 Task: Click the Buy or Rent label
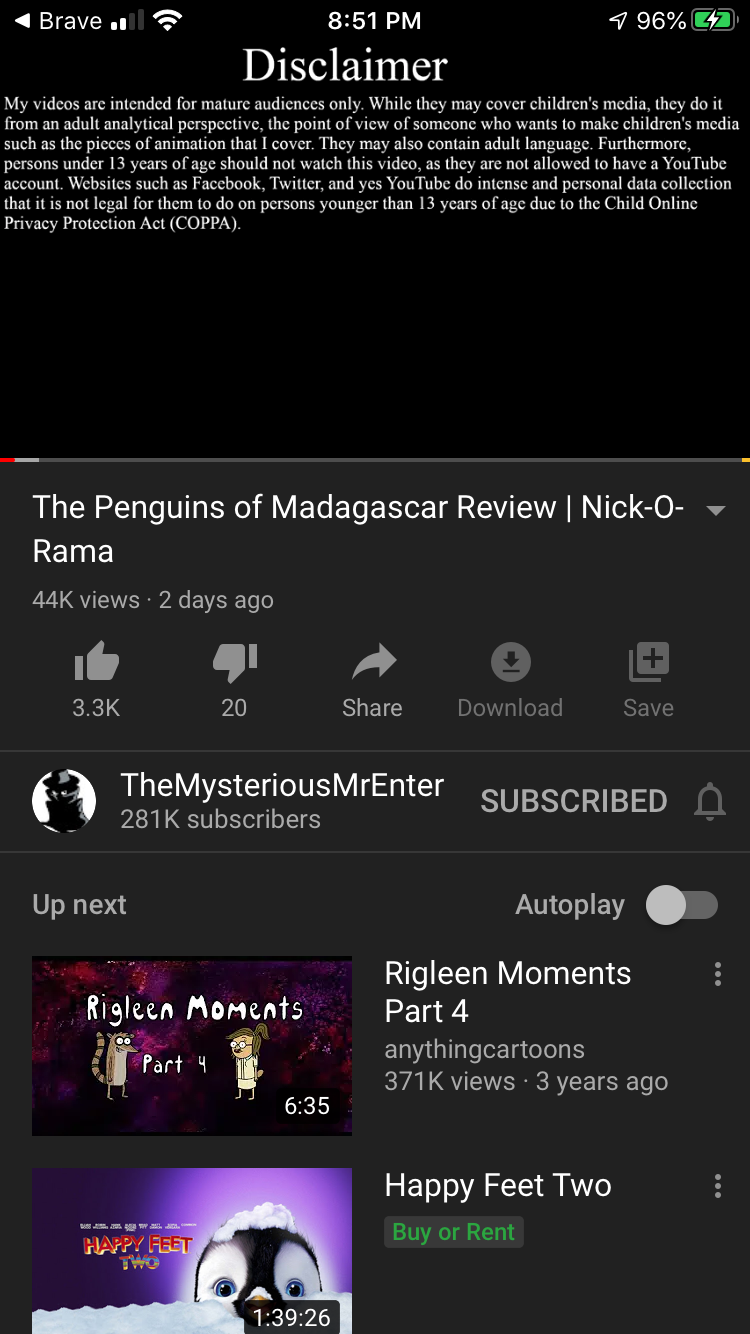[454, 1232]
